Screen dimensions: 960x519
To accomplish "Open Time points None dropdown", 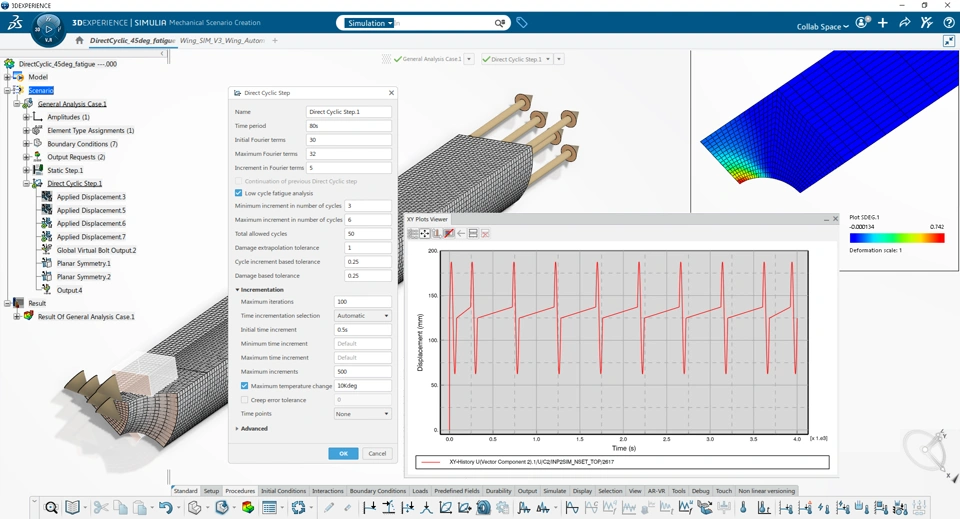I will (x=362, y=414).
